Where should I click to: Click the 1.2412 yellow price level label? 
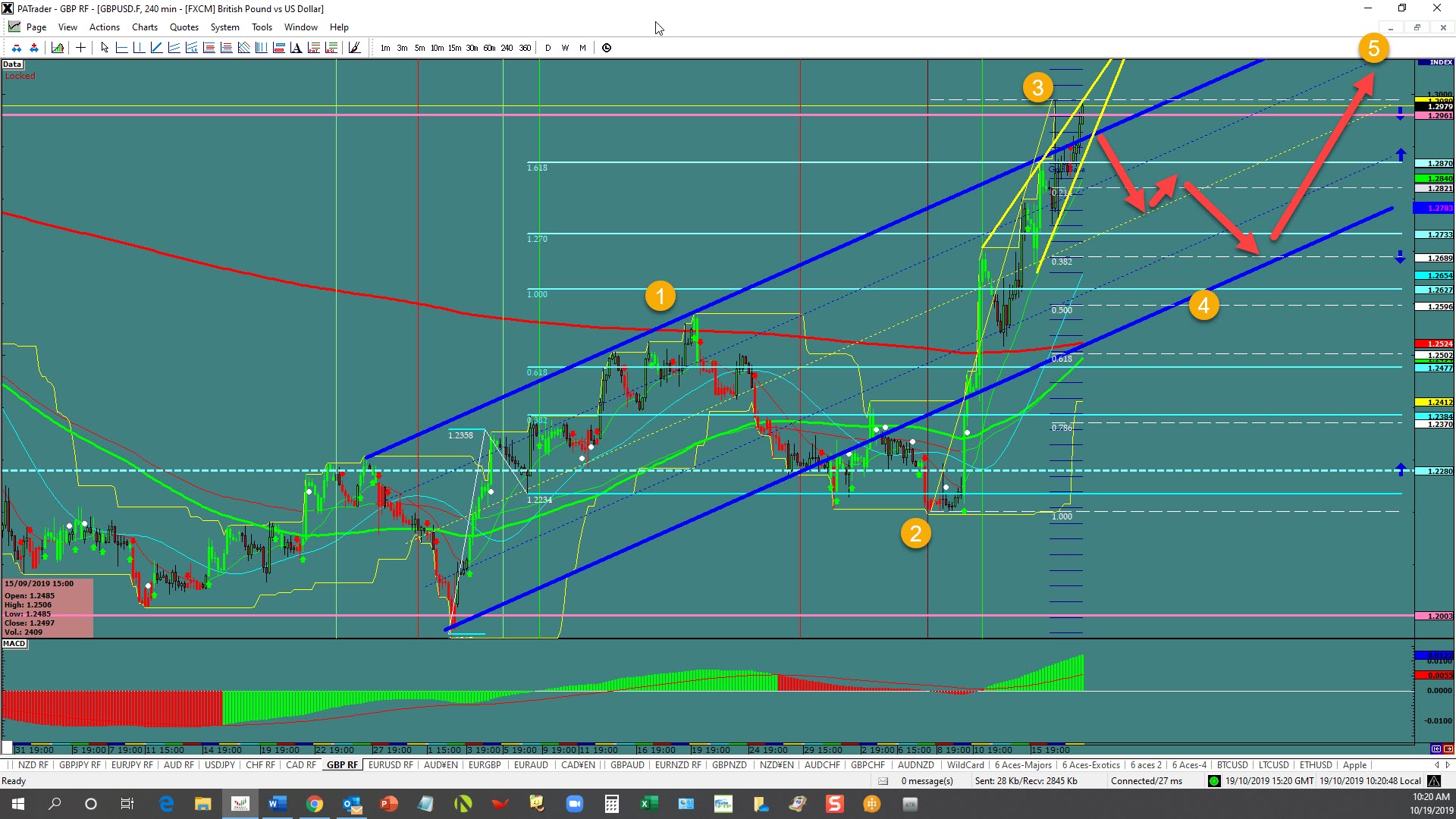(1434, 403)
